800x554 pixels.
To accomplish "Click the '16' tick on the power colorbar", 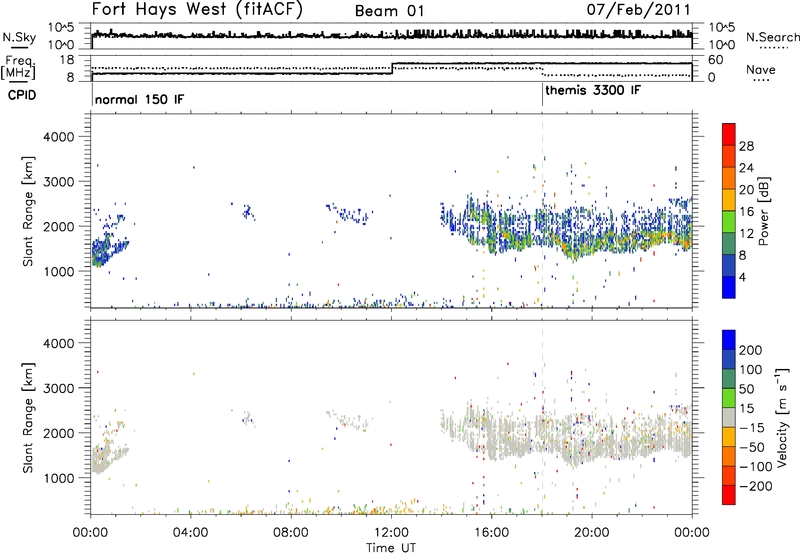I will click(x=746, y=212).
